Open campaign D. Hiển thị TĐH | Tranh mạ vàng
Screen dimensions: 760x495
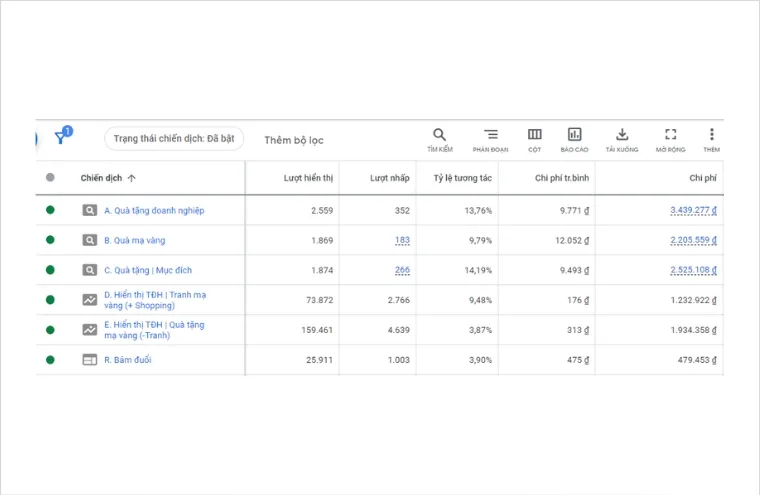[x=155, y=300]
